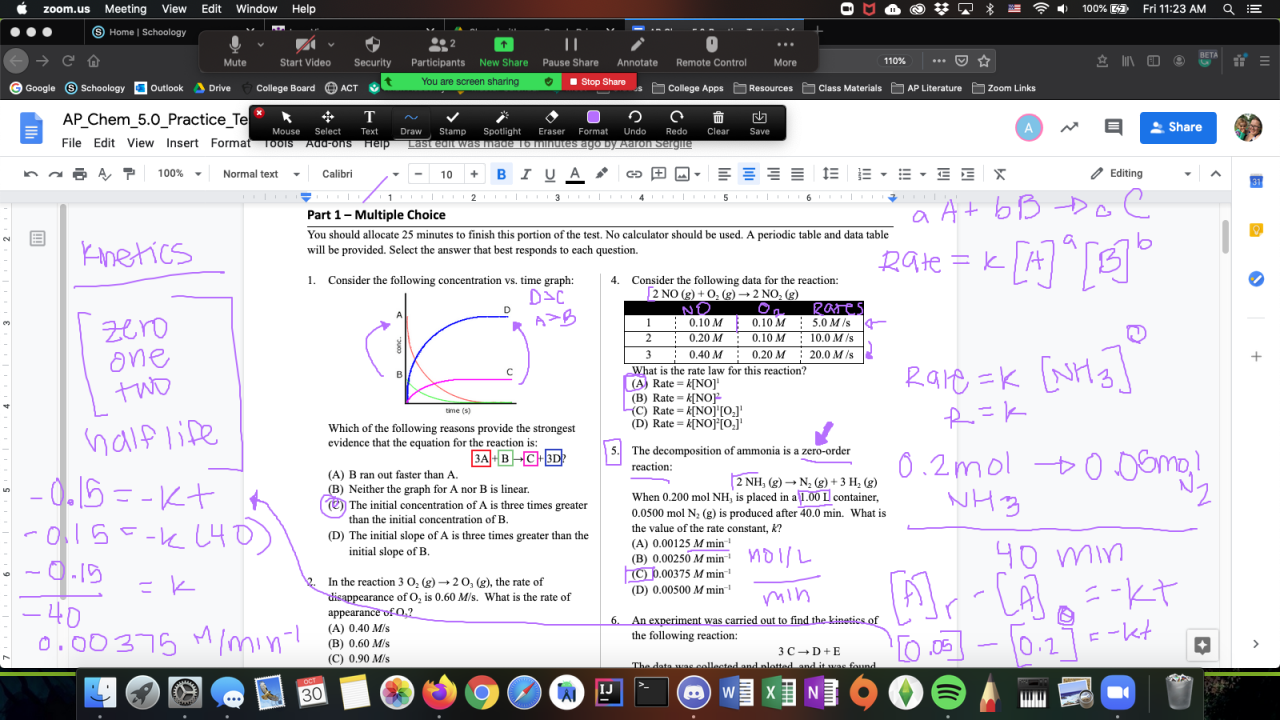Toggle bold formatting
1280x720 pixels.
click(500, 174)
